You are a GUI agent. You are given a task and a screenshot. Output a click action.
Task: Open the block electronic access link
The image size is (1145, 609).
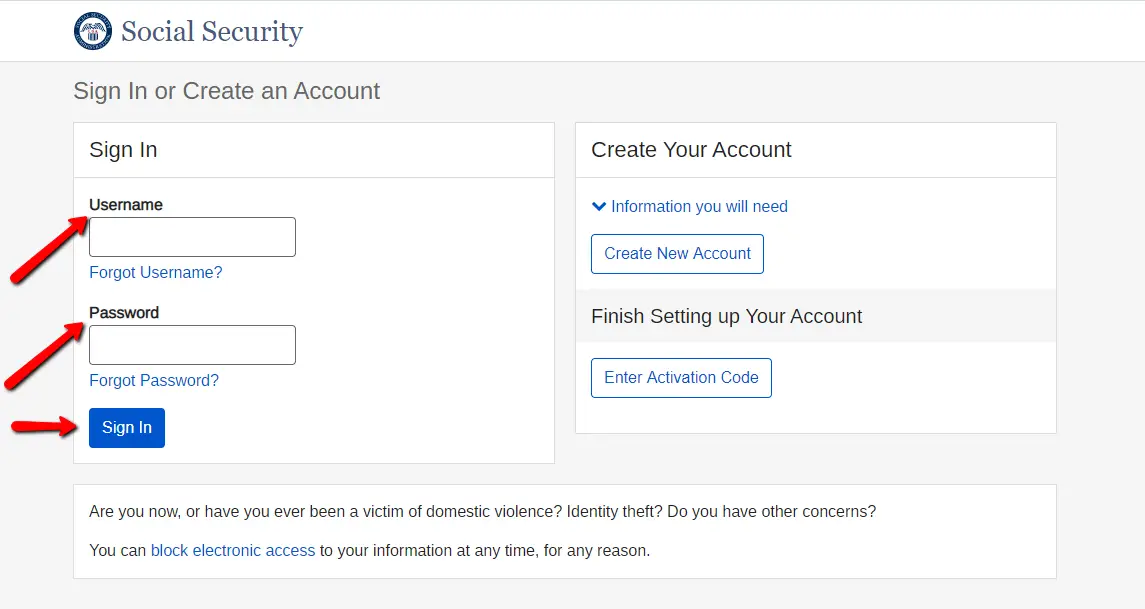233,550
